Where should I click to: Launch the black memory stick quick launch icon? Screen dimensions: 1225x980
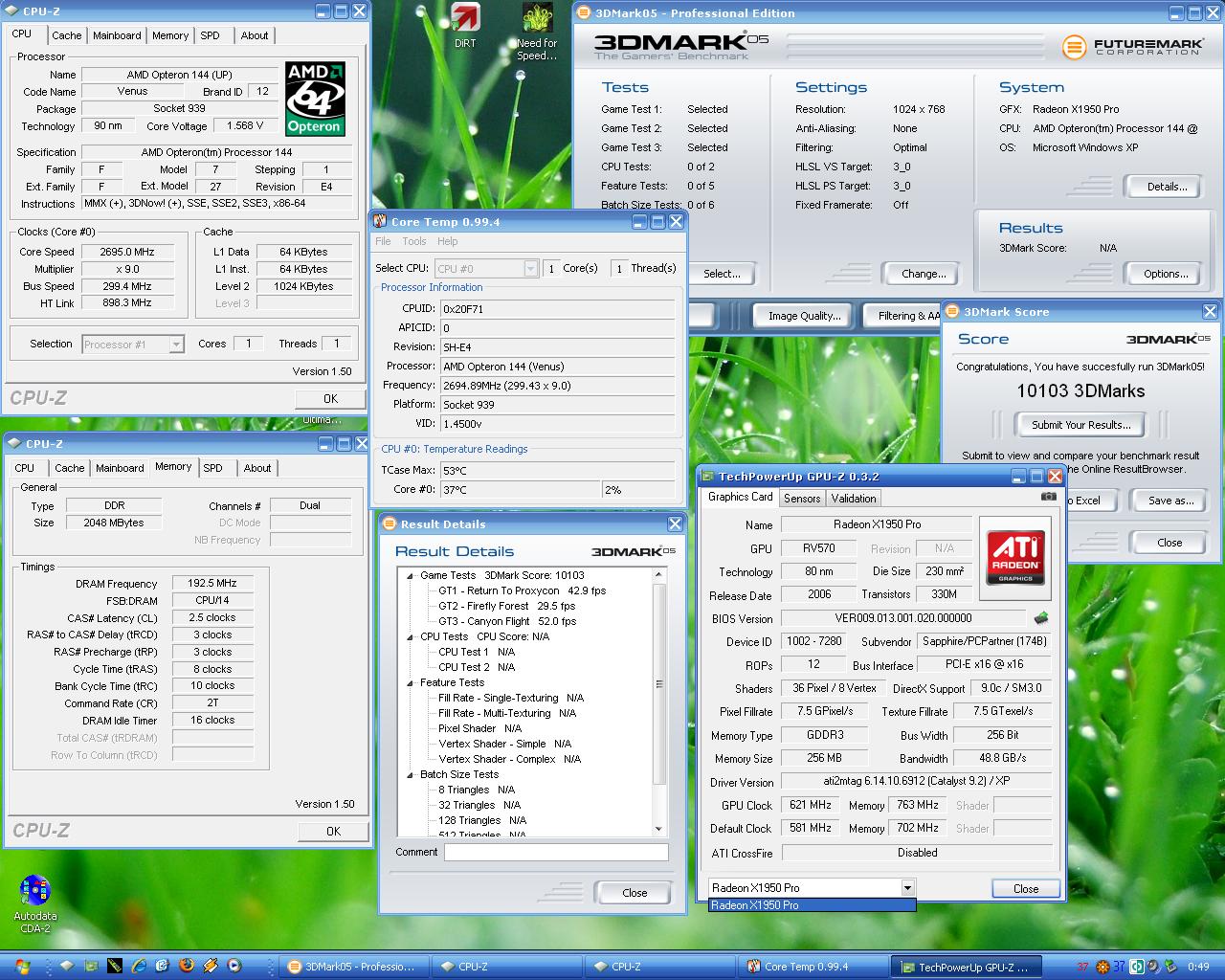pyautogui.click(x=115, y=966)
